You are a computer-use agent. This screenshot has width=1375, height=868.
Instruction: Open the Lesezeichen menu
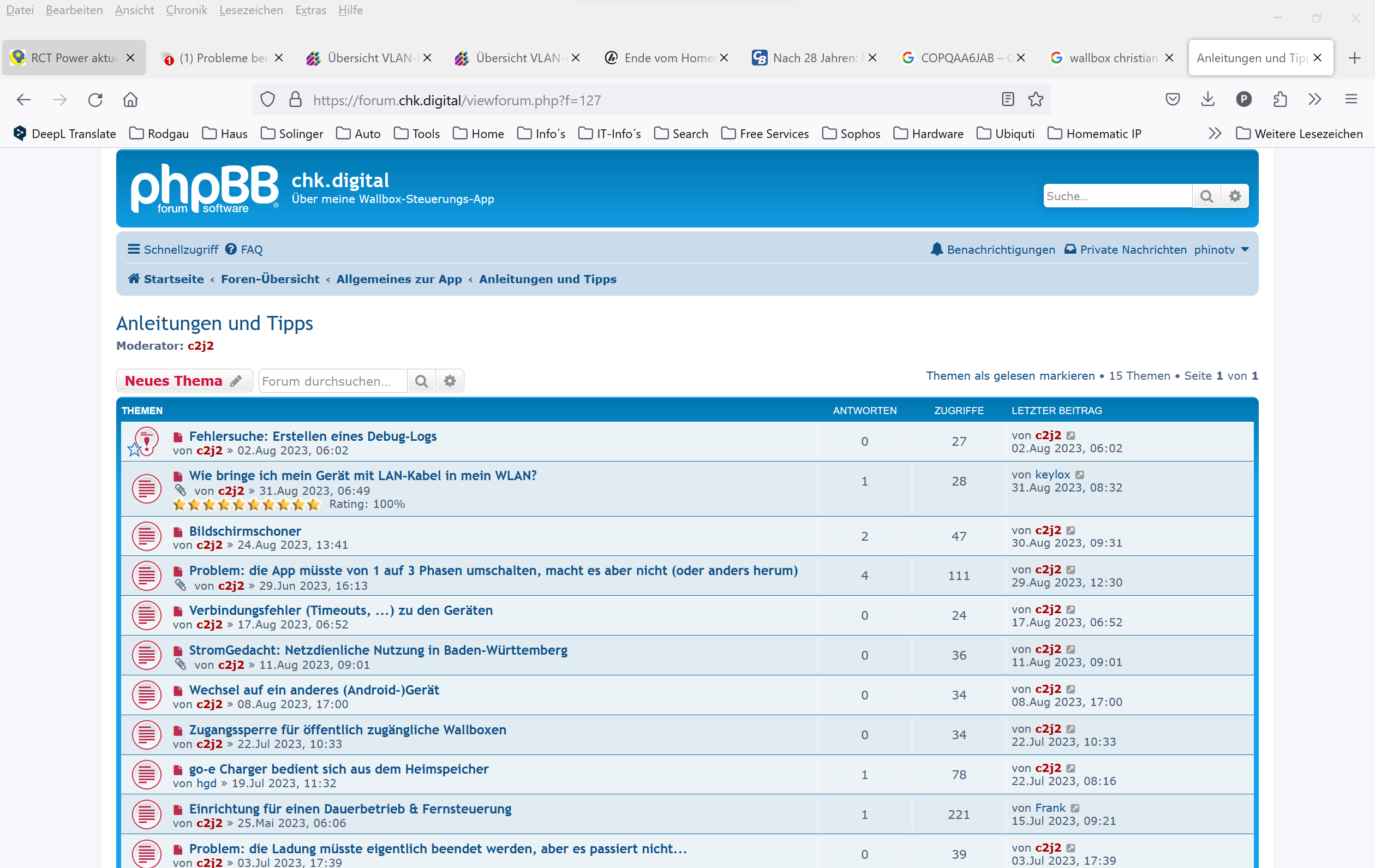coord(251,10)
